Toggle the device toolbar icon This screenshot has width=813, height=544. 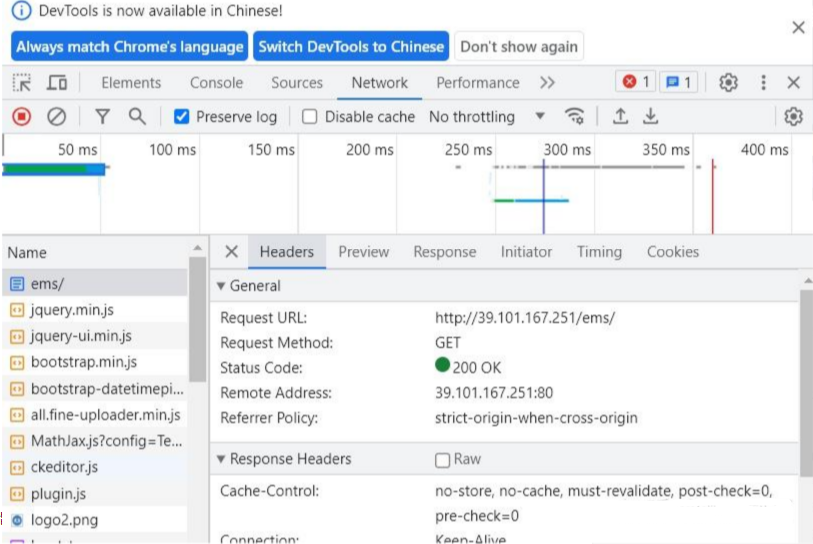[x=57, y=82]
